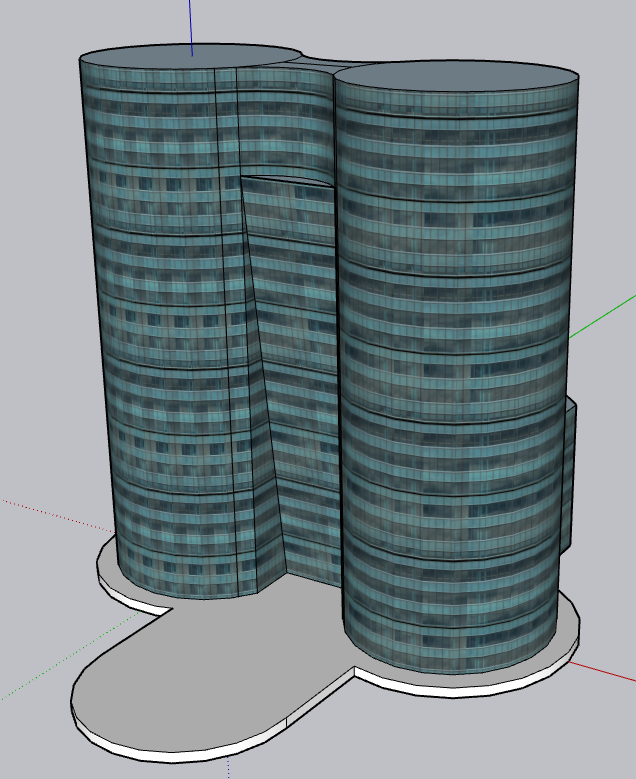Select the right tower's circular roof face
This screenshot has width=636, height=779.
[x=456, y=78]
